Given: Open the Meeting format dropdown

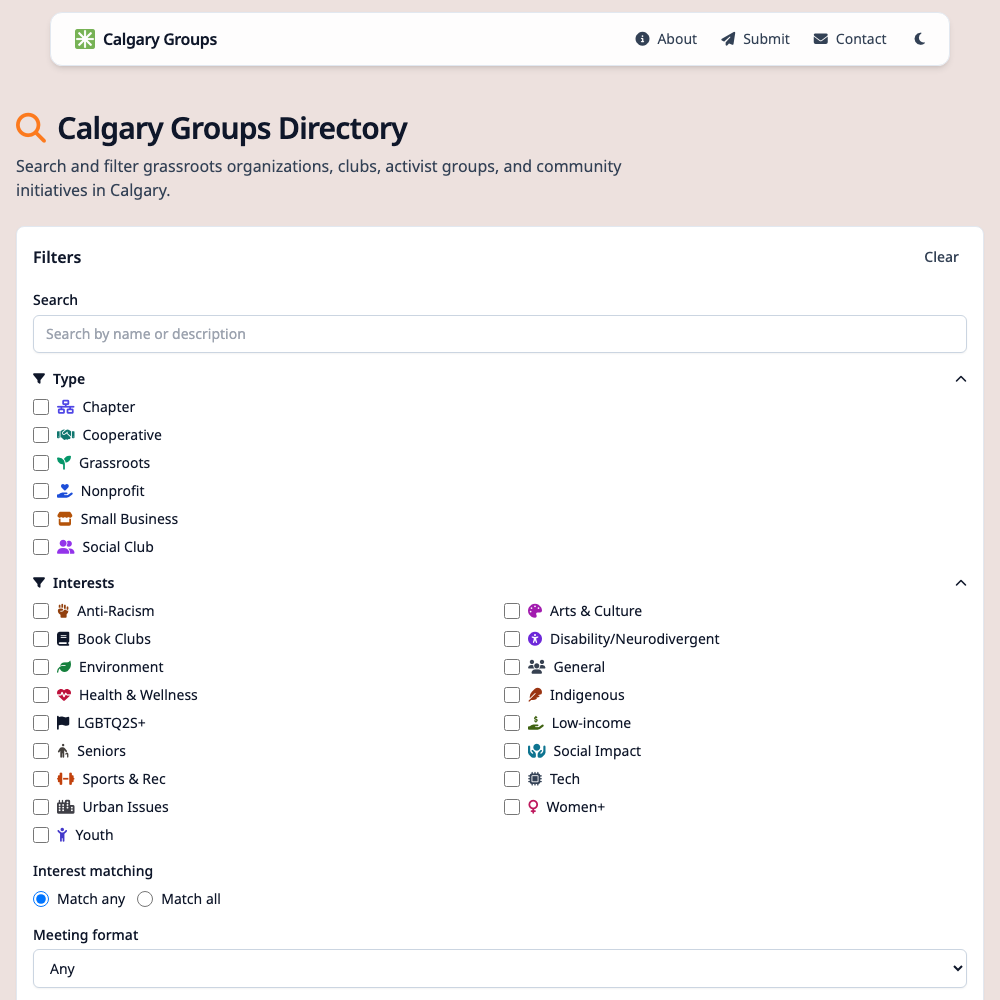Looking at the screenshot, I should tap(500, 968).
